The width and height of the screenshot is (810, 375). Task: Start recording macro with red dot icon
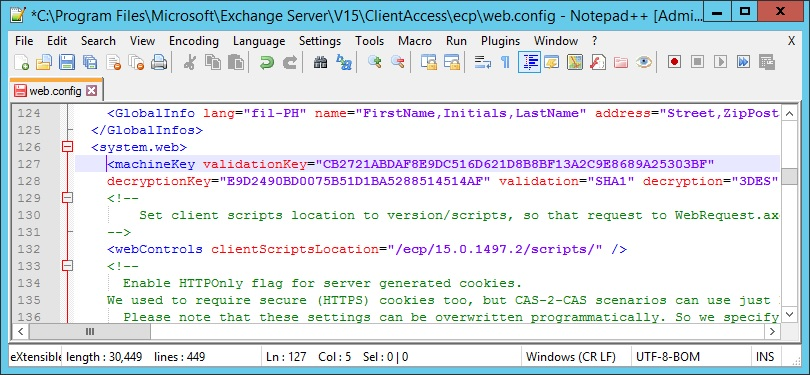tap(674, 62)
